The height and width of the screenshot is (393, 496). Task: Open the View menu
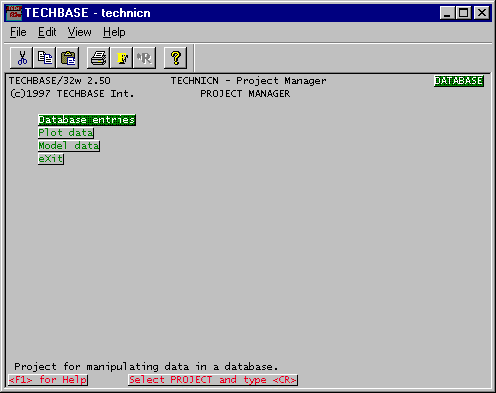tap(79, 32)
